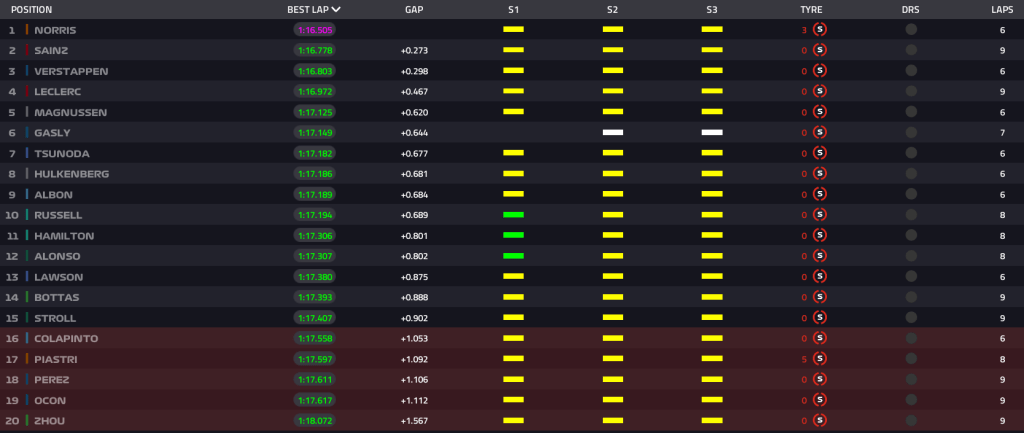
Task: Click the DRS indicator dot for Colapinto
Action: tap(911, 338)
